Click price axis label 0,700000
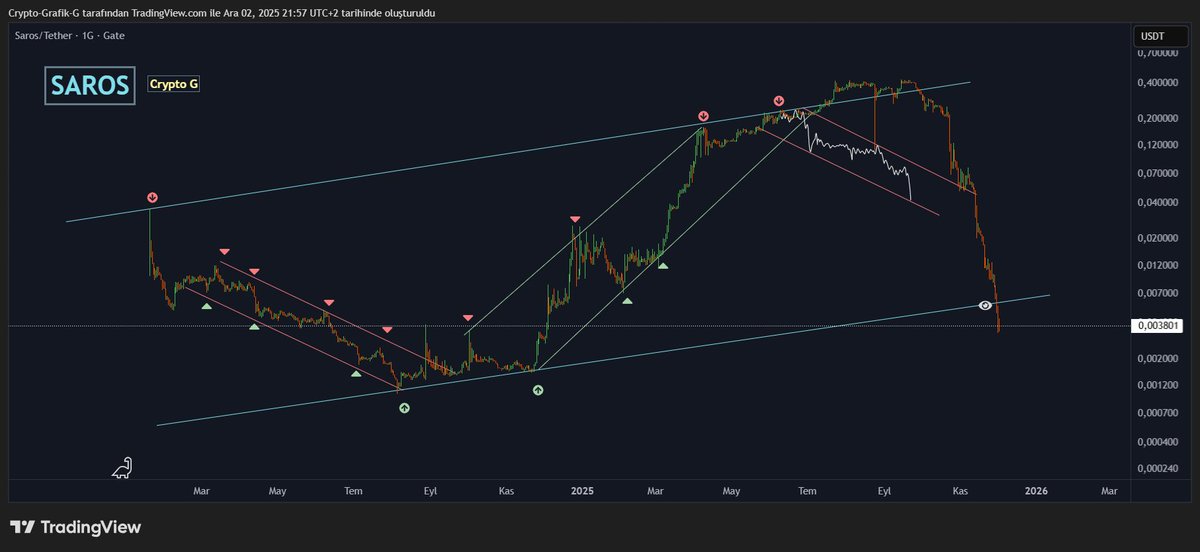 [x=1158, y=53]
